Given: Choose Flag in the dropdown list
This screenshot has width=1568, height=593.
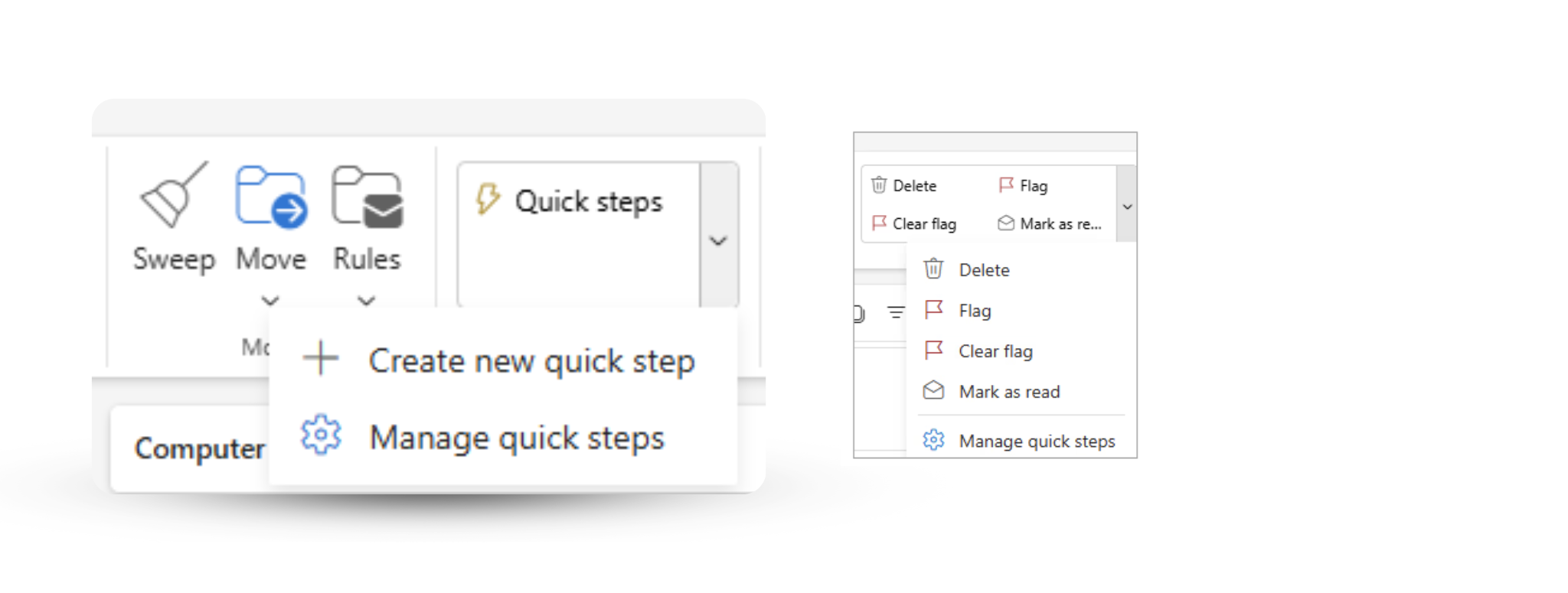Looking at the screenshot, I should tap(975, 311).
